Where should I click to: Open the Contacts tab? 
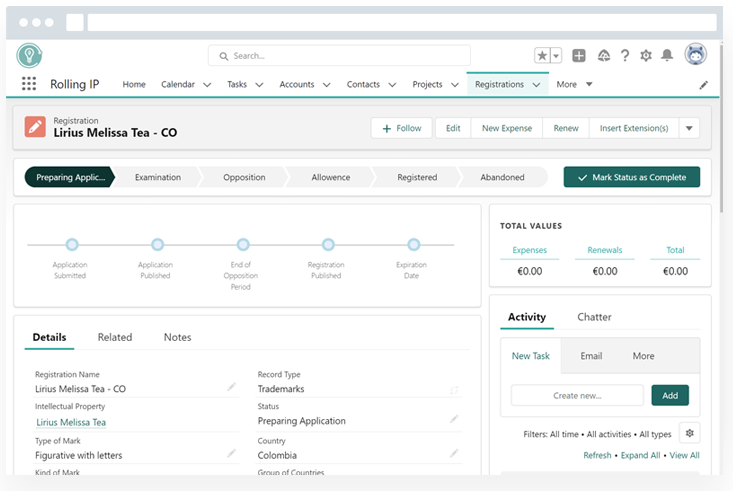tap(363, 84)
